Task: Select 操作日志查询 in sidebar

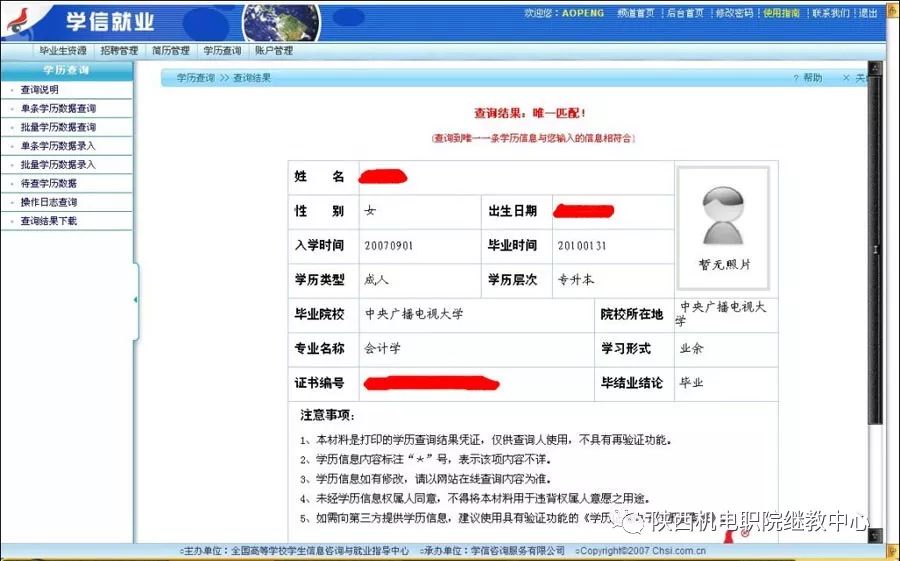Action: tap(49, 202)
